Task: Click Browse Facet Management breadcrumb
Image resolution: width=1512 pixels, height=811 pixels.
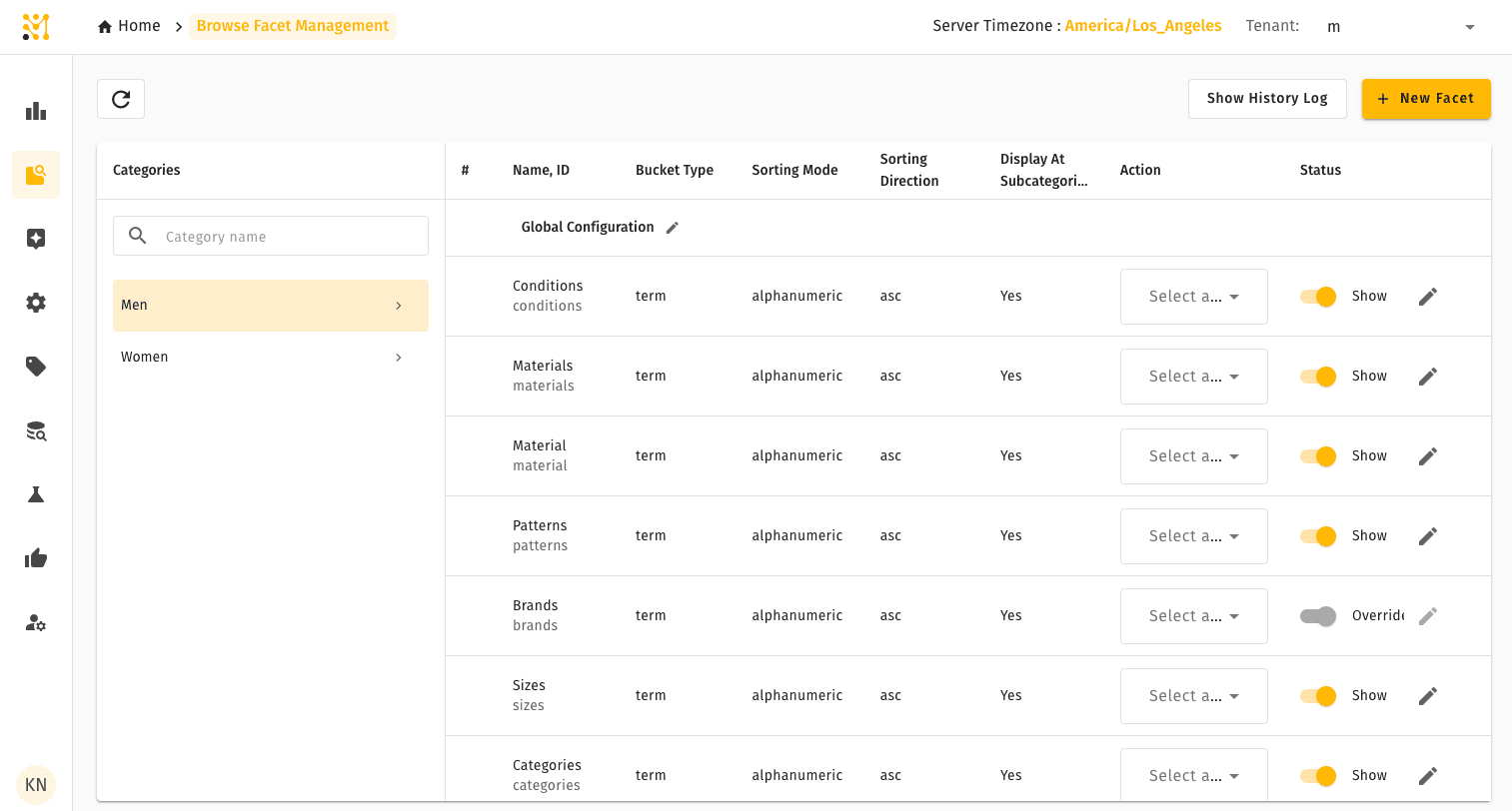Action: pos(293,26)
